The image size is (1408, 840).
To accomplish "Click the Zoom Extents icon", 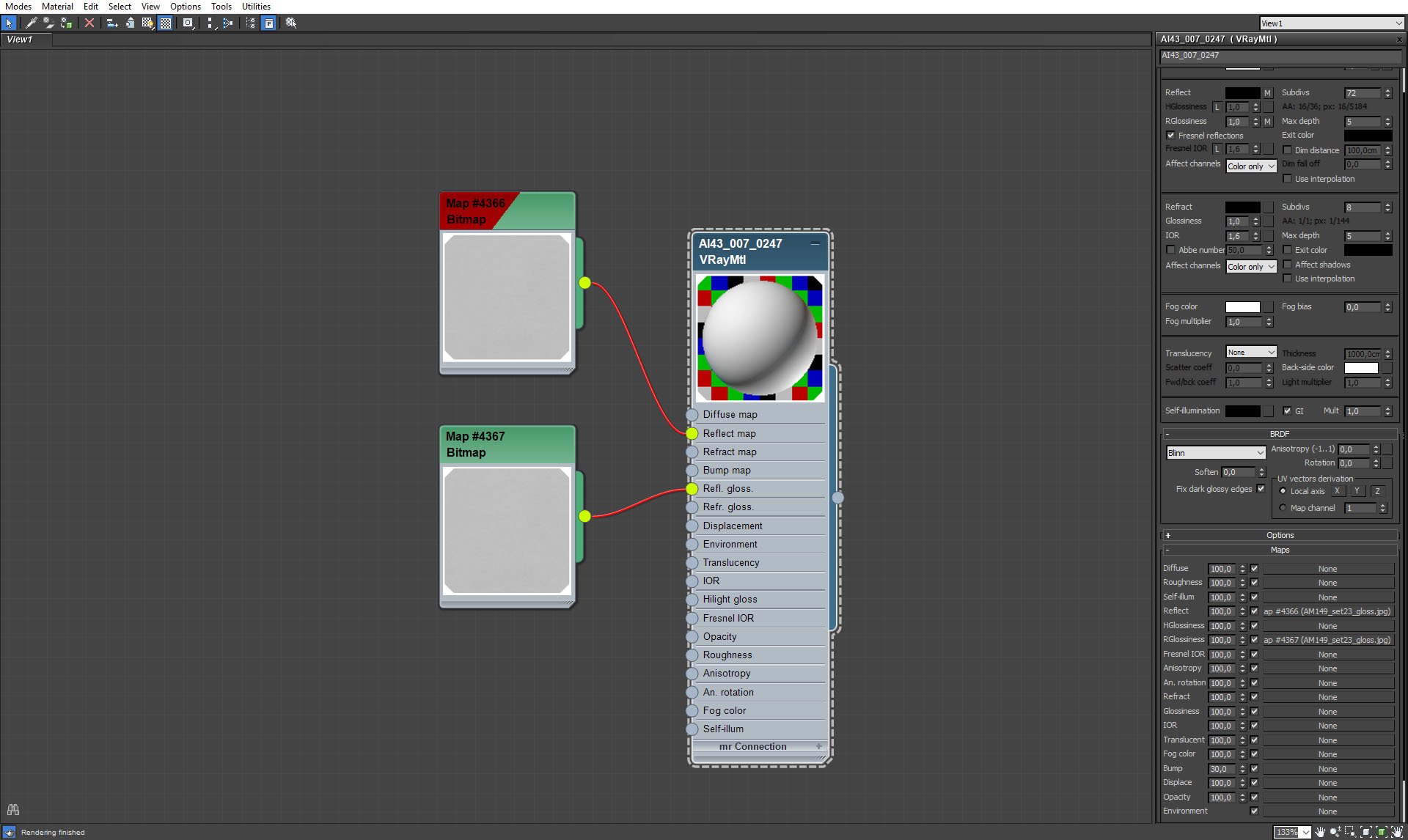I will coord(1366,832).
